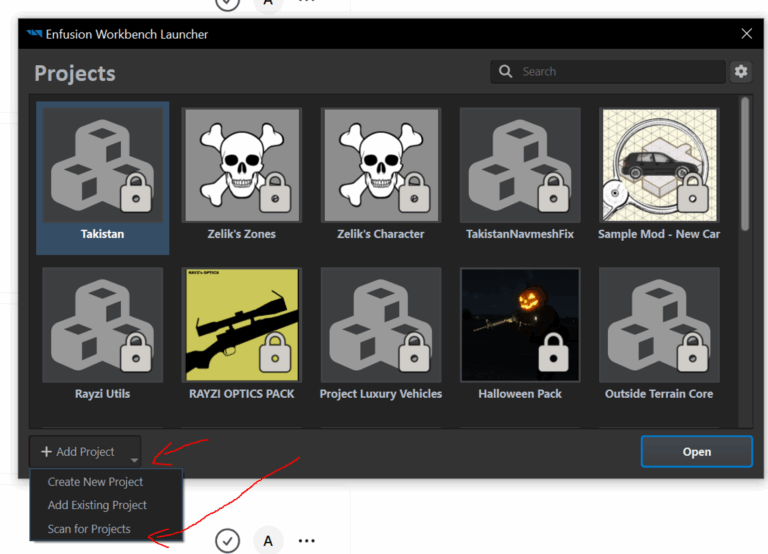Select Zelik's Character skull icon
Viewport: 768px width, 554px height.
tap(380, 166)
